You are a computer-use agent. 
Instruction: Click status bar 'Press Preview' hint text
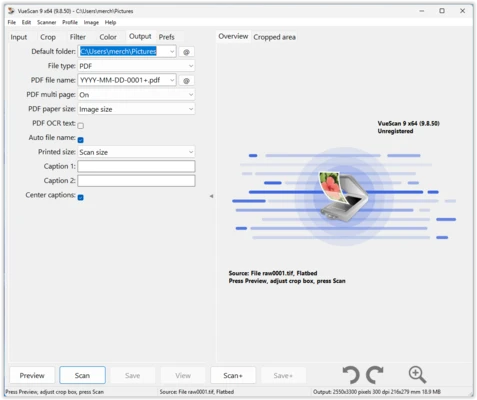click(54, 392)
